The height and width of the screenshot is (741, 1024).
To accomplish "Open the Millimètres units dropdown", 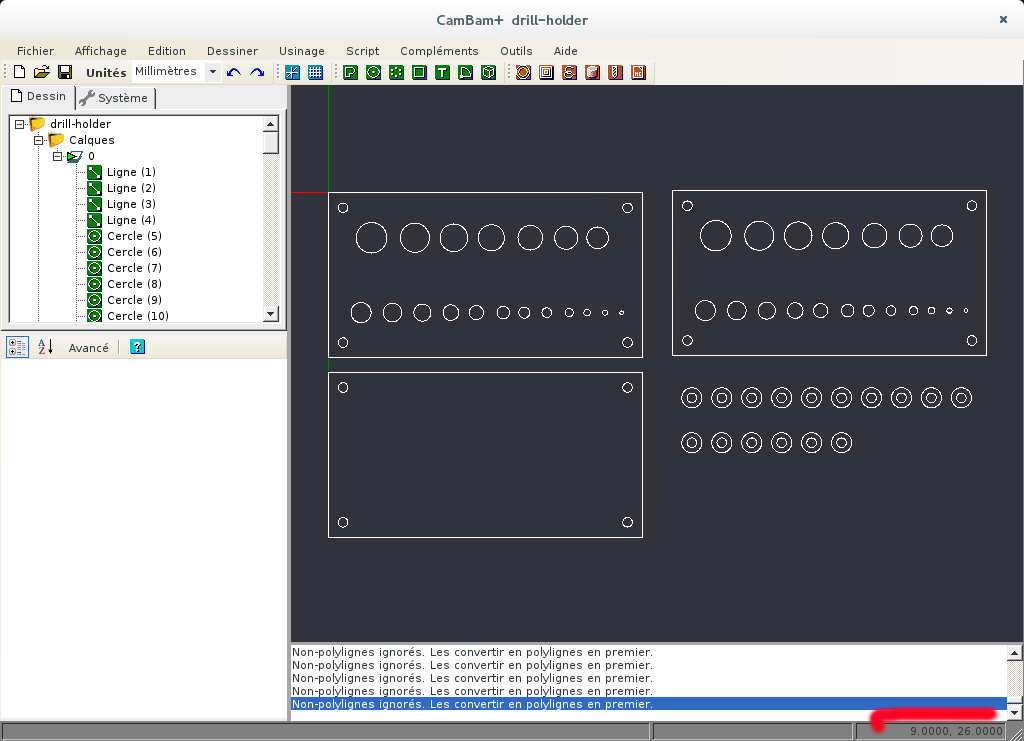I will pyautogui.click(x=212, y=72).
